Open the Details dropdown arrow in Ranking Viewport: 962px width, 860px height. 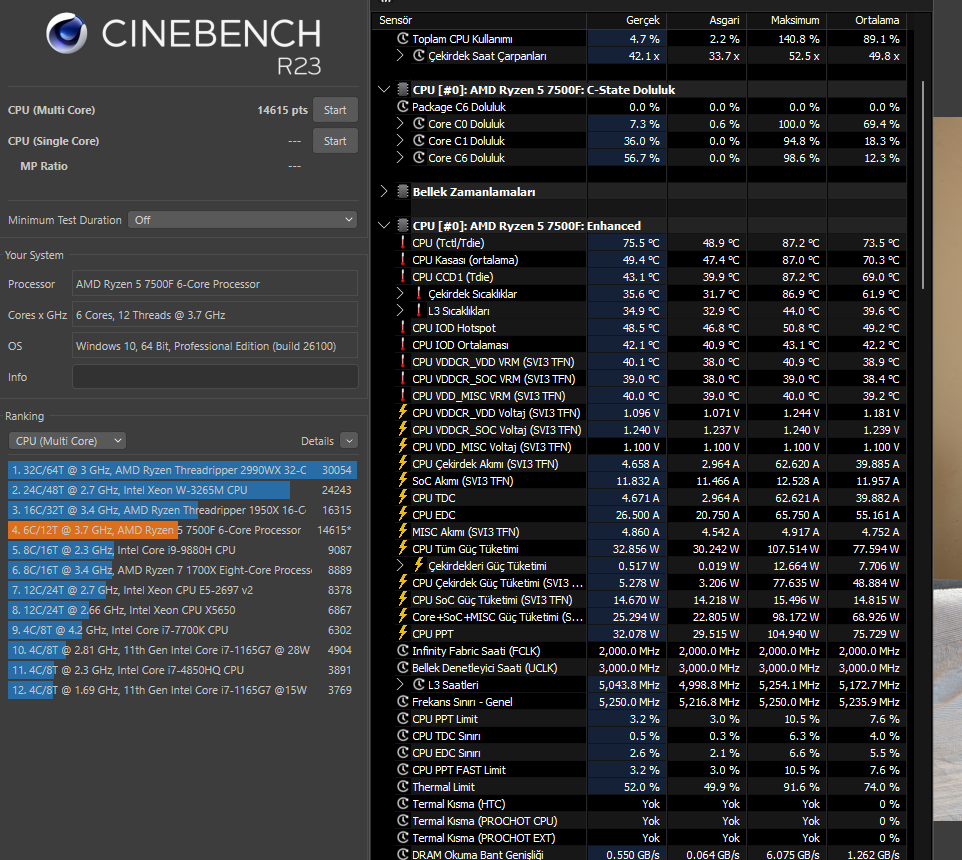(x=348, y=441)
